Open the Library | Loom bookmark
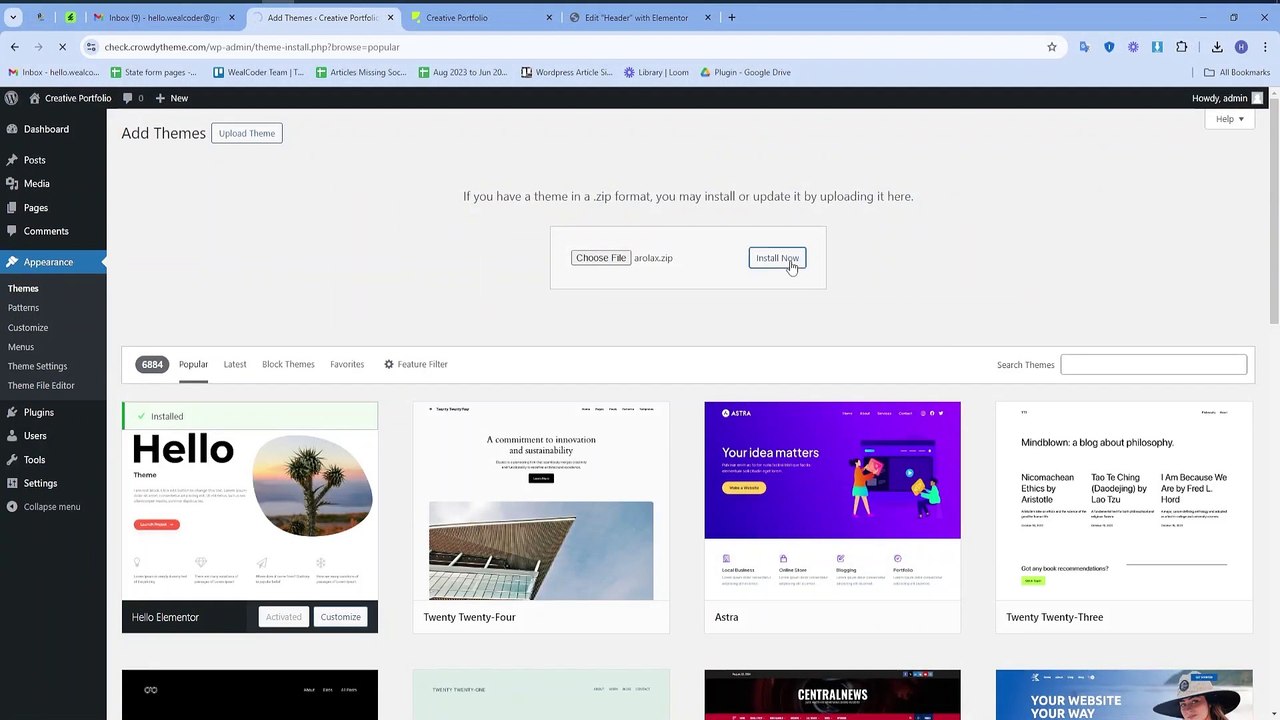 point(656,72)
